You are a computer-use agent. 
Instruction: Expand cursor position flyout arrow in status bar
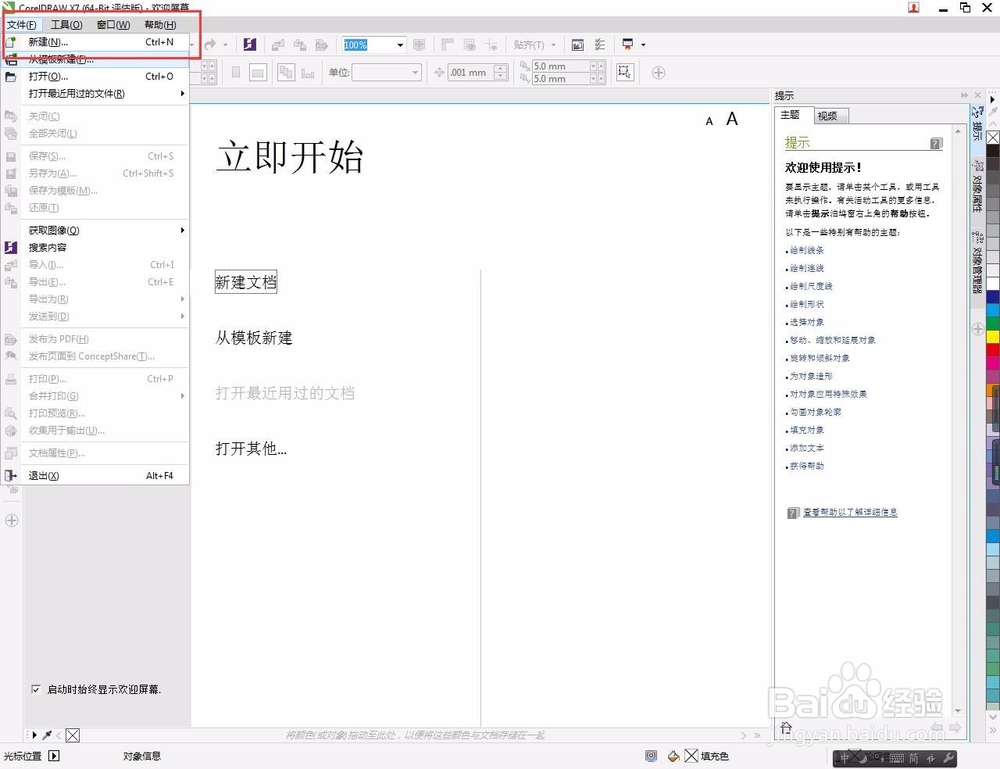pyautogui.click(x=54, y=756)
